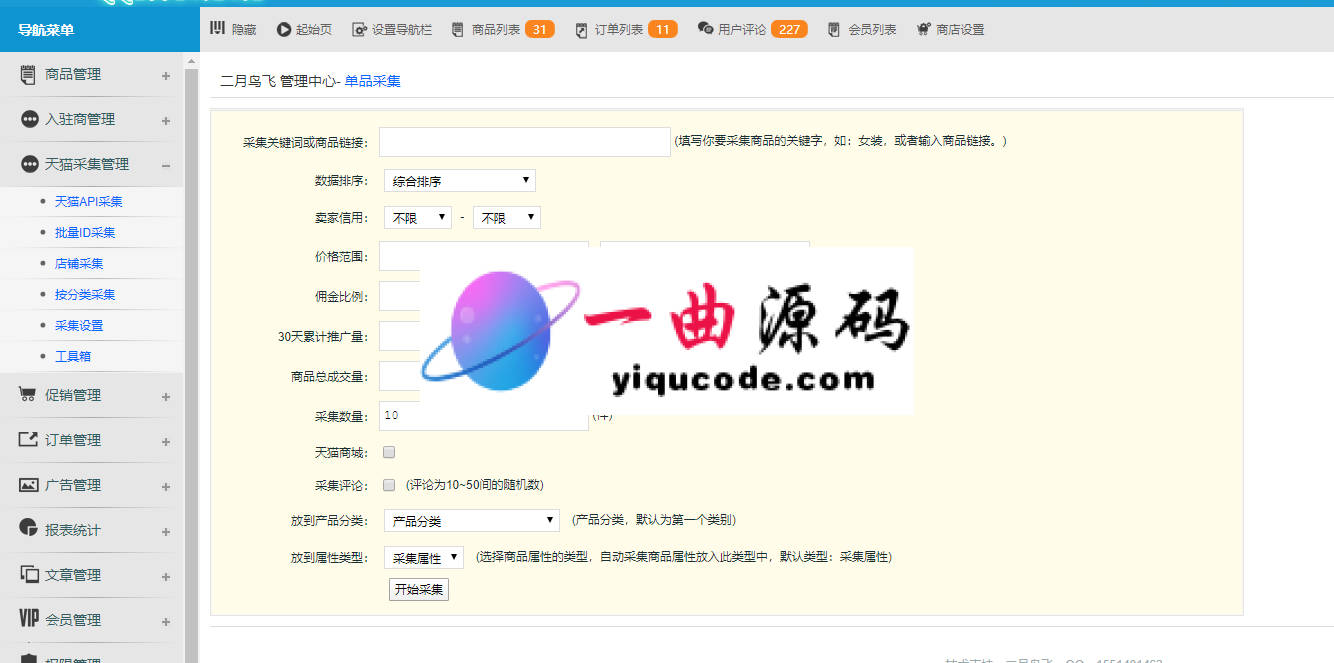Screen dimensions: 1334x663
Task: Click the 二月鸟飞 管理中心 title text
Action: pos(279,81)
